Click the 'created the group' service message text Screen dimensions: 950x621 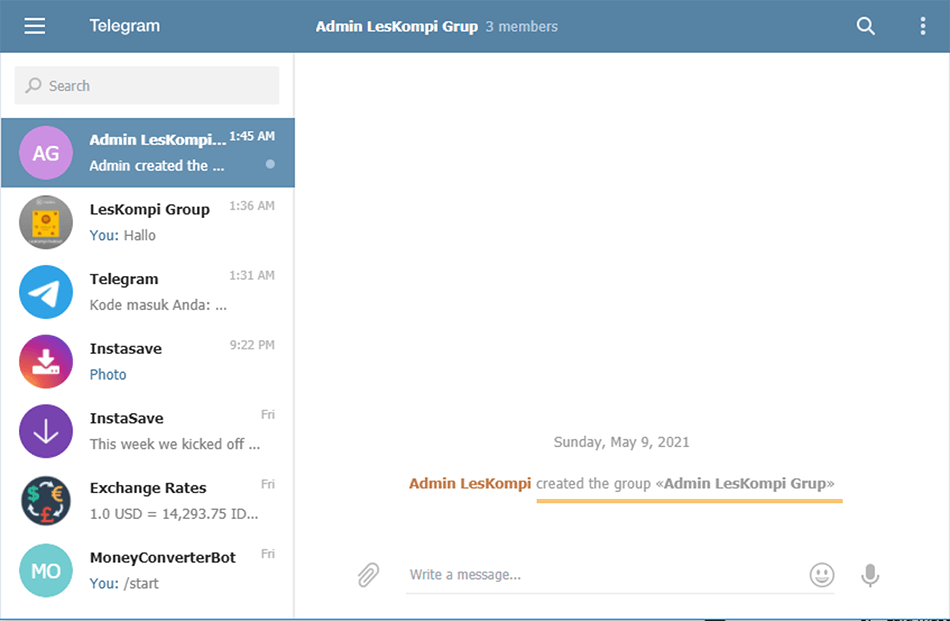[x=593, y=483]
